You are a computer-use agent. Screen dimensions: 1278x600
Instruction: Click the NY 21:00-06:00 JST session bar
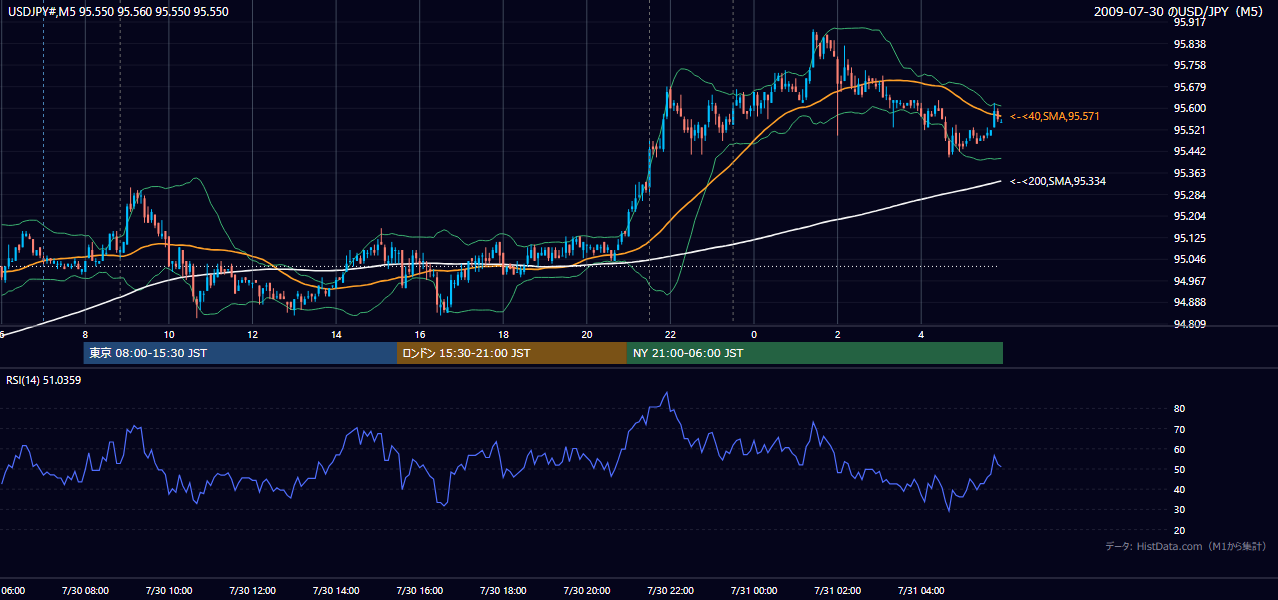[815, 353]
